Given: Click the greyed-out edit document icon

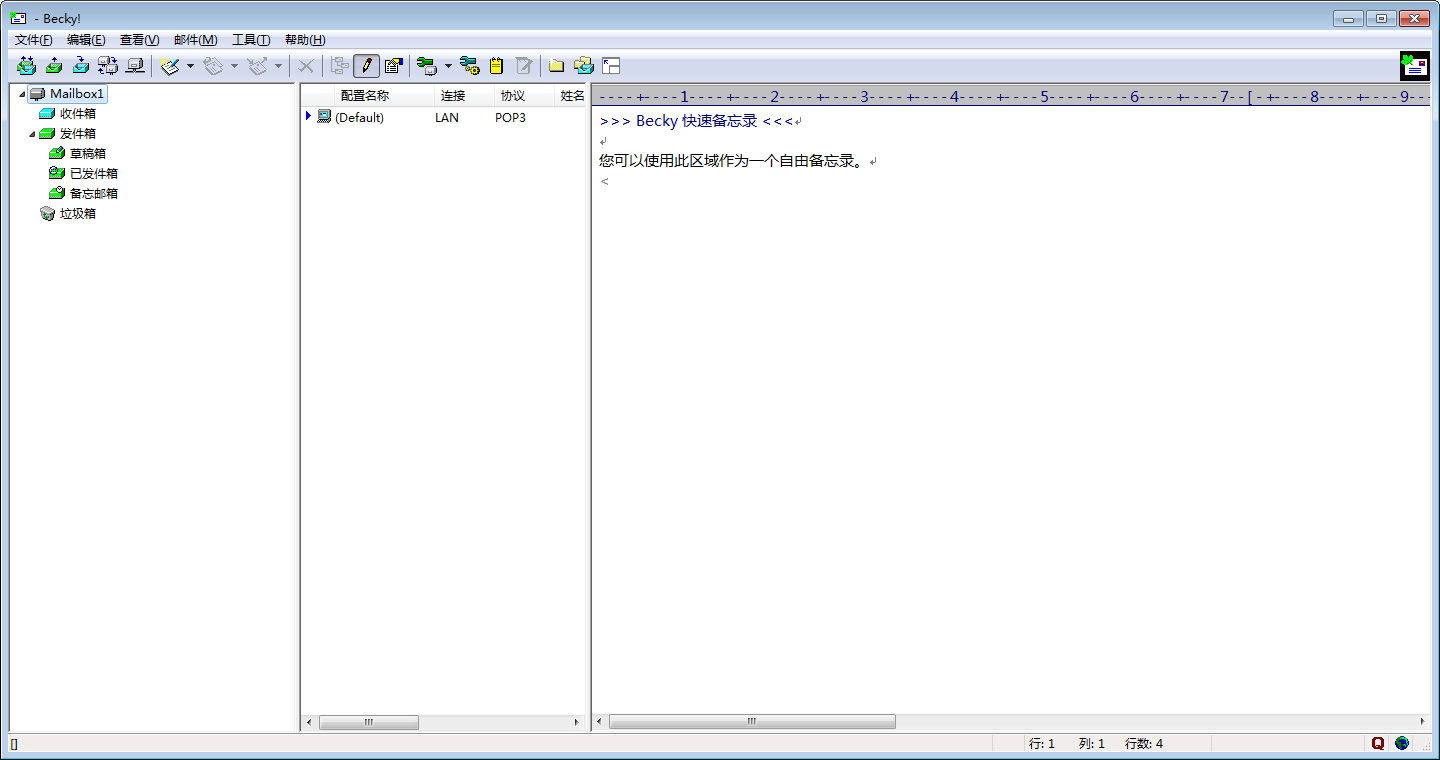Looking at the screenshot, I should click(x=523, y=66).
